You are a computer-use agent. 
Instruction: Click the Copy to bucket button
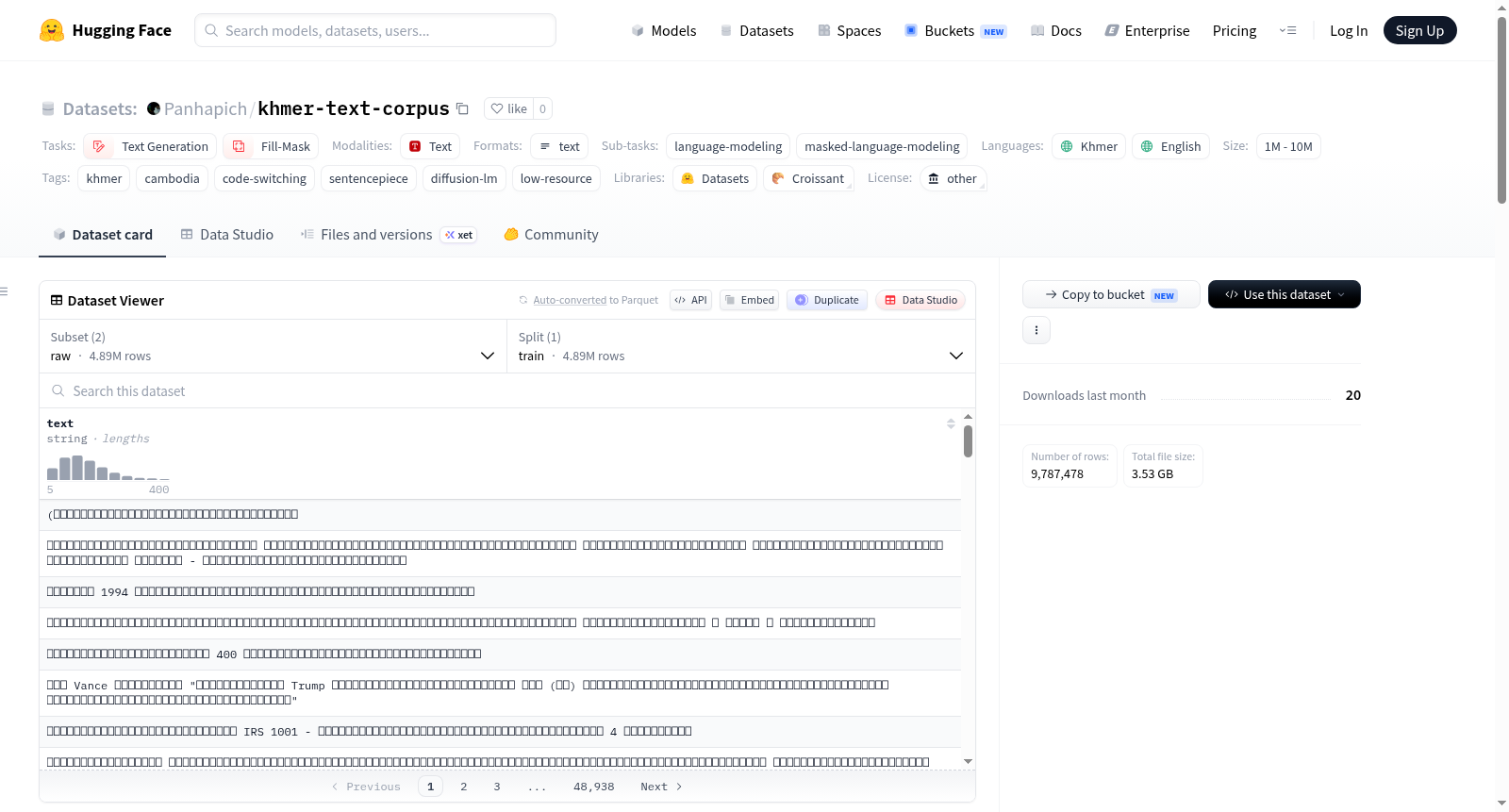click(1111, 294)
